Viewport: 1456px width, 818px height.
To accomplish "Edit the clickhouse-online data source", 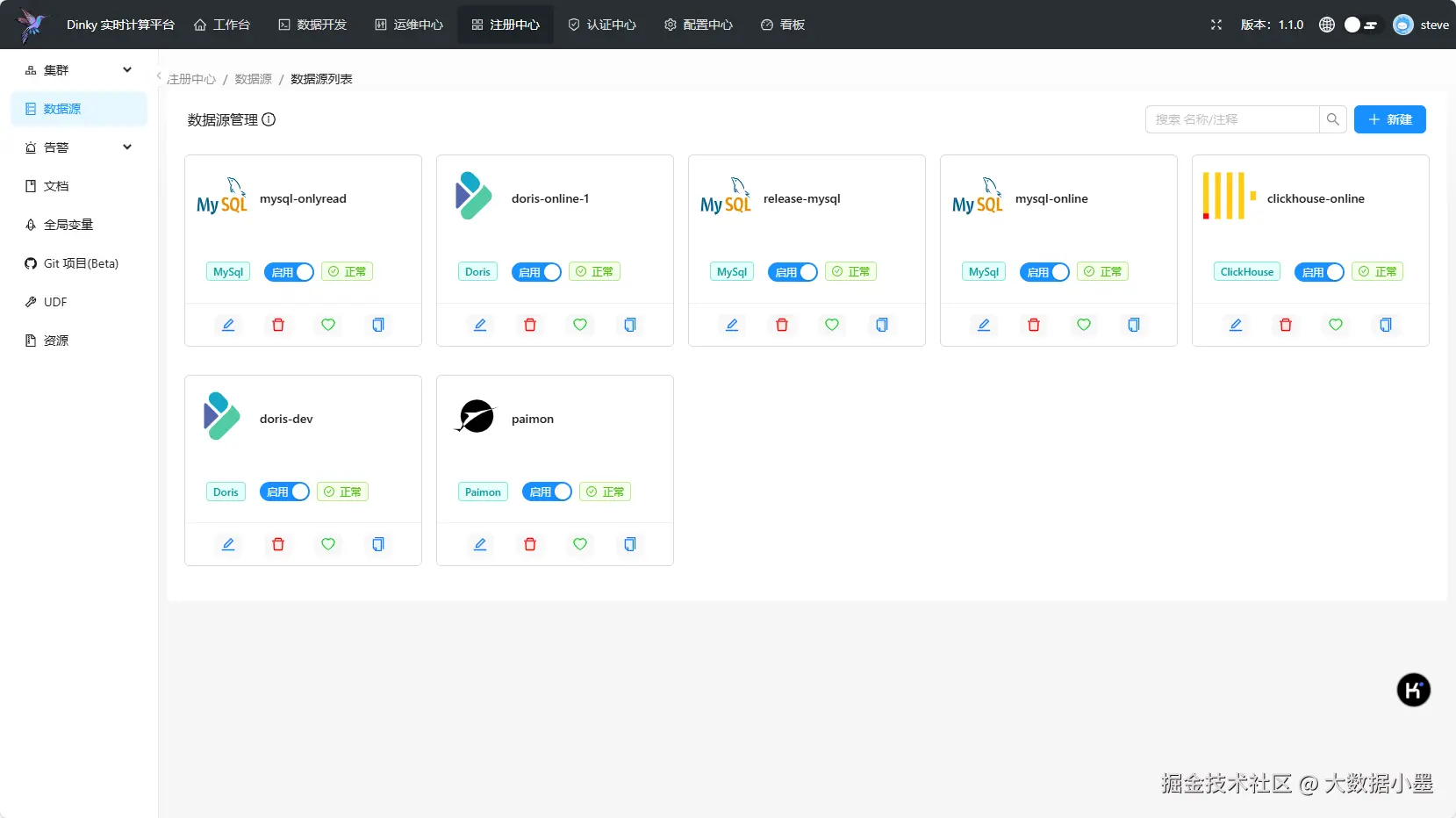I will click(x=1236, y=325).
